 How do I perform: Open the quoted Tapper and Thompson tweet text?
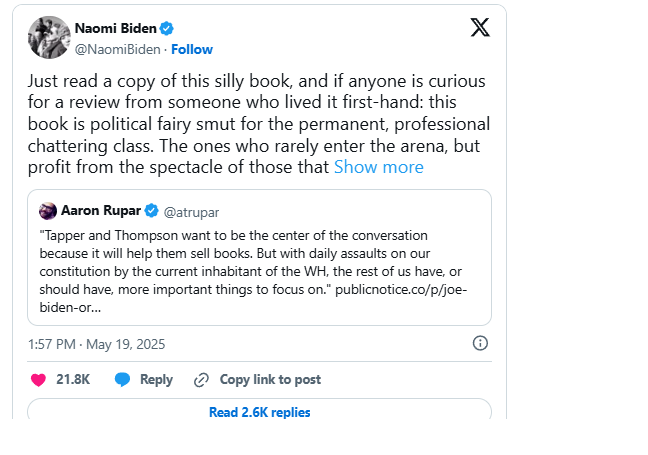(258, 267)
